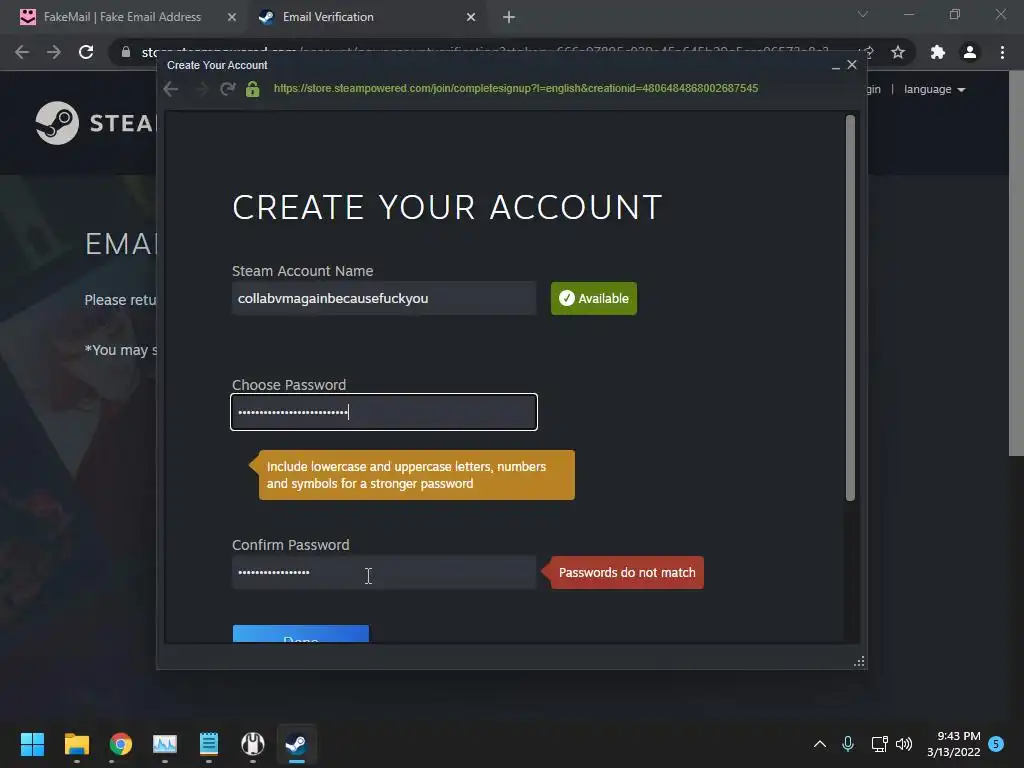1024x768 pixels.
Task: Open the Steam taskbar icon
Action: pyautogui.click(x=296, y=744)
